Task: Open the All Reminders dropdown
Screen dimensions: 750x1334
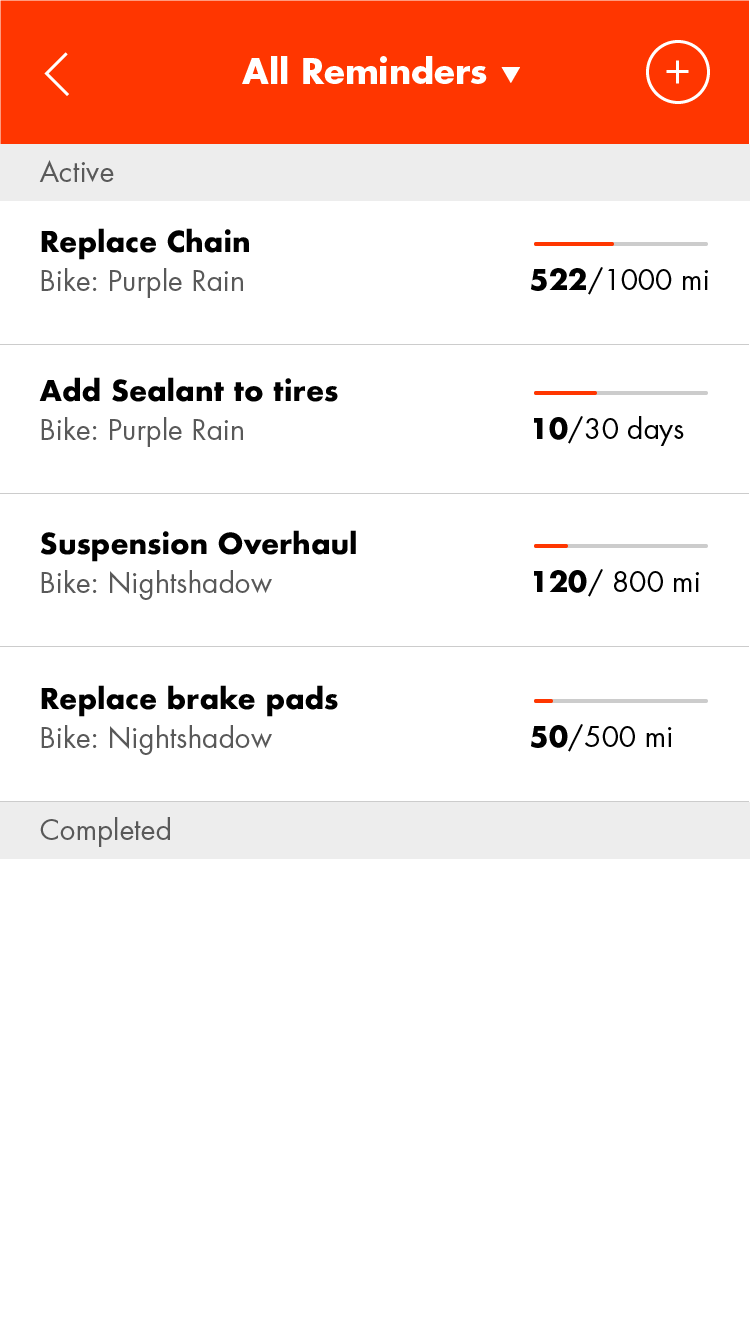Action: [x=365, y=73]
